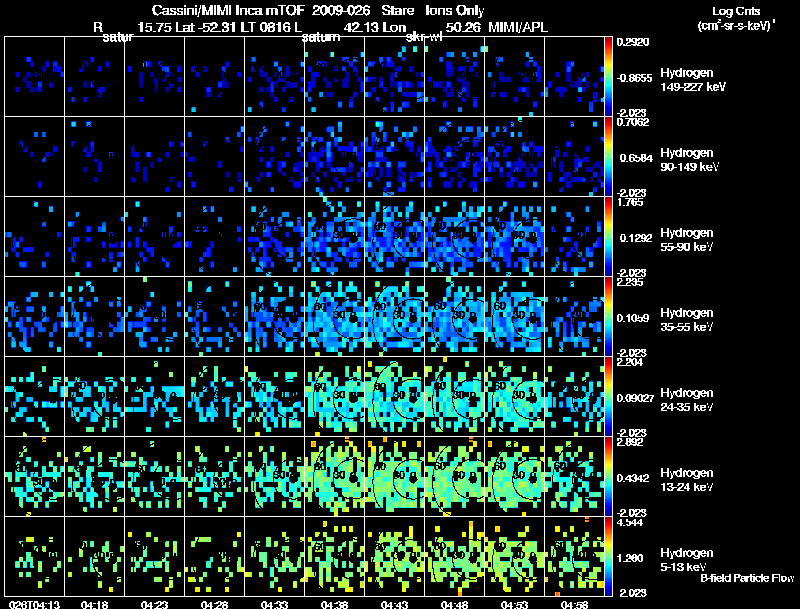Image resolution: width=800 pixels, height=609 pixels.
Task: Click the '1.260' color scale value
Action: pos(632,558)
